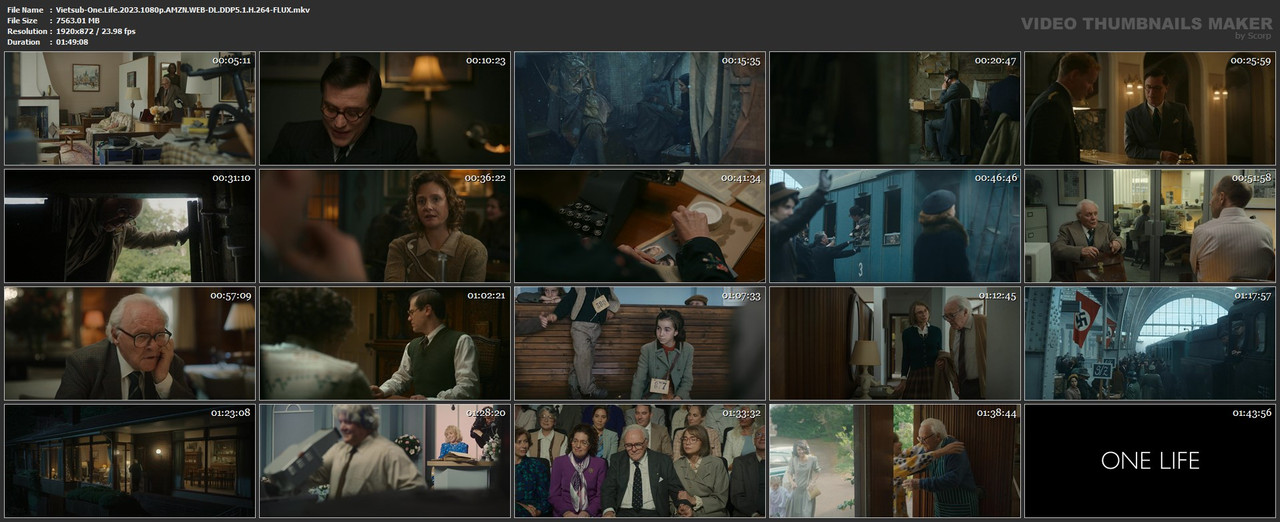Select the duration value 01:49:08
Screen dimensions: 1280x522
pyautogui.click(x=72, y=42)
